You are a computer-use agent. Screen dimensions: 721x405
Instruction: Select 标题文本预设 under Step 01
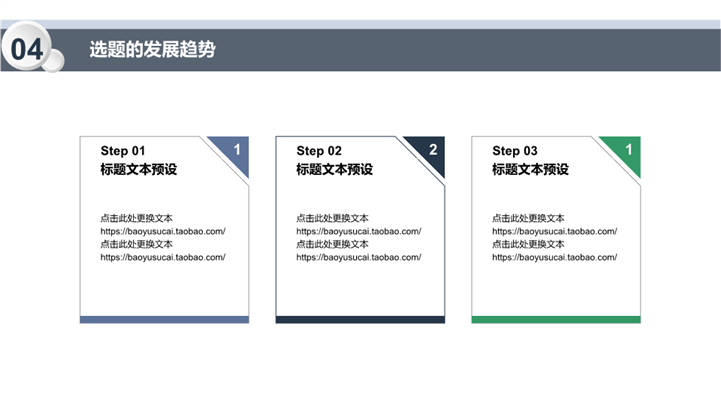[x=138, y=170]
